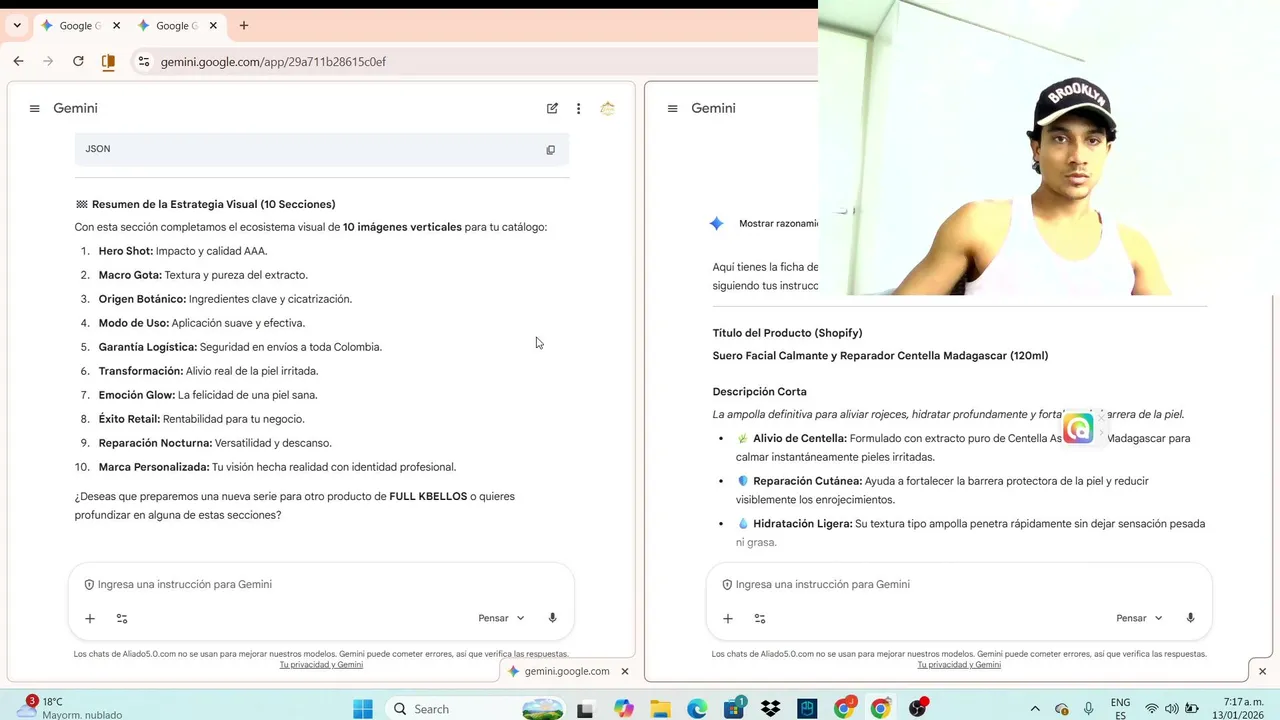Select 'Descripción Corta' heading text
This screenshot has width=1280, height=720.
[759, 392]
